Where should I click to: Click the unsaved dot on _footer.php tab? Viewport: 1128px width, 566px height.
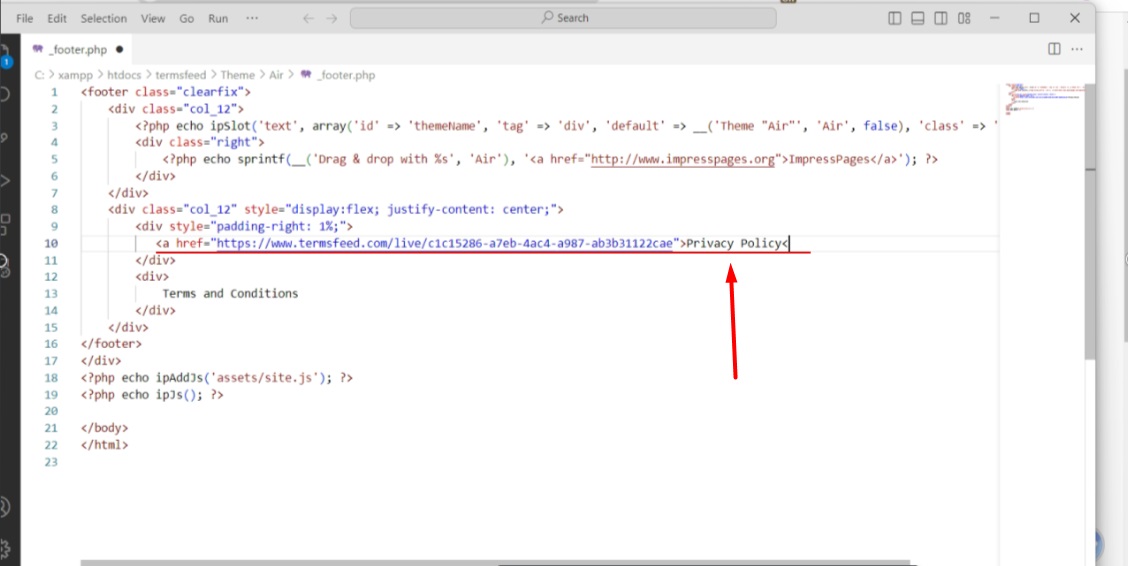coord(119,50)
